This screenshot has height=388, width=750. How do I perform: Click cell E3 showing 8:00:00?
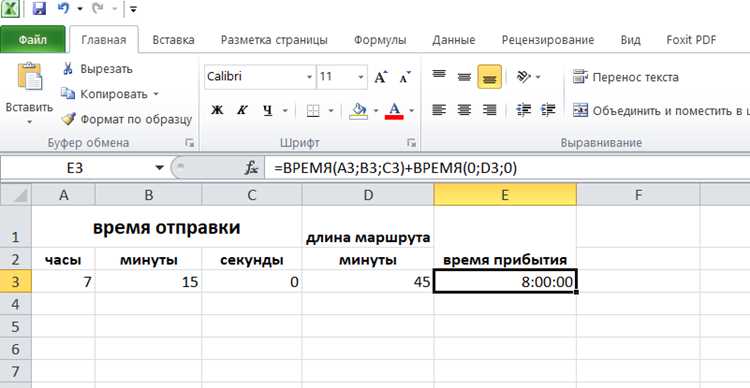pos(505,282)
